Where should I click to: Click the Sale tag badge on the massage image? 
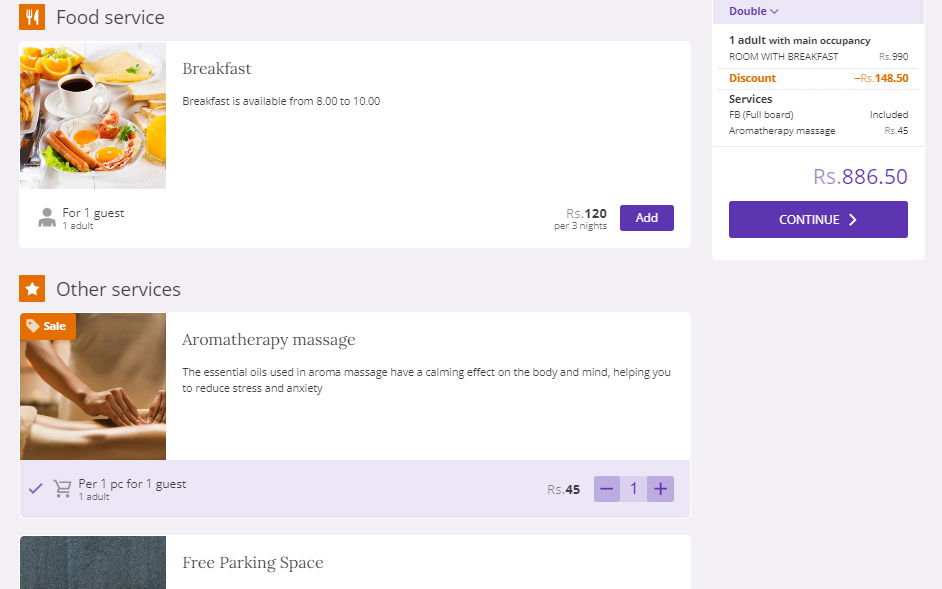pos(47,326)
